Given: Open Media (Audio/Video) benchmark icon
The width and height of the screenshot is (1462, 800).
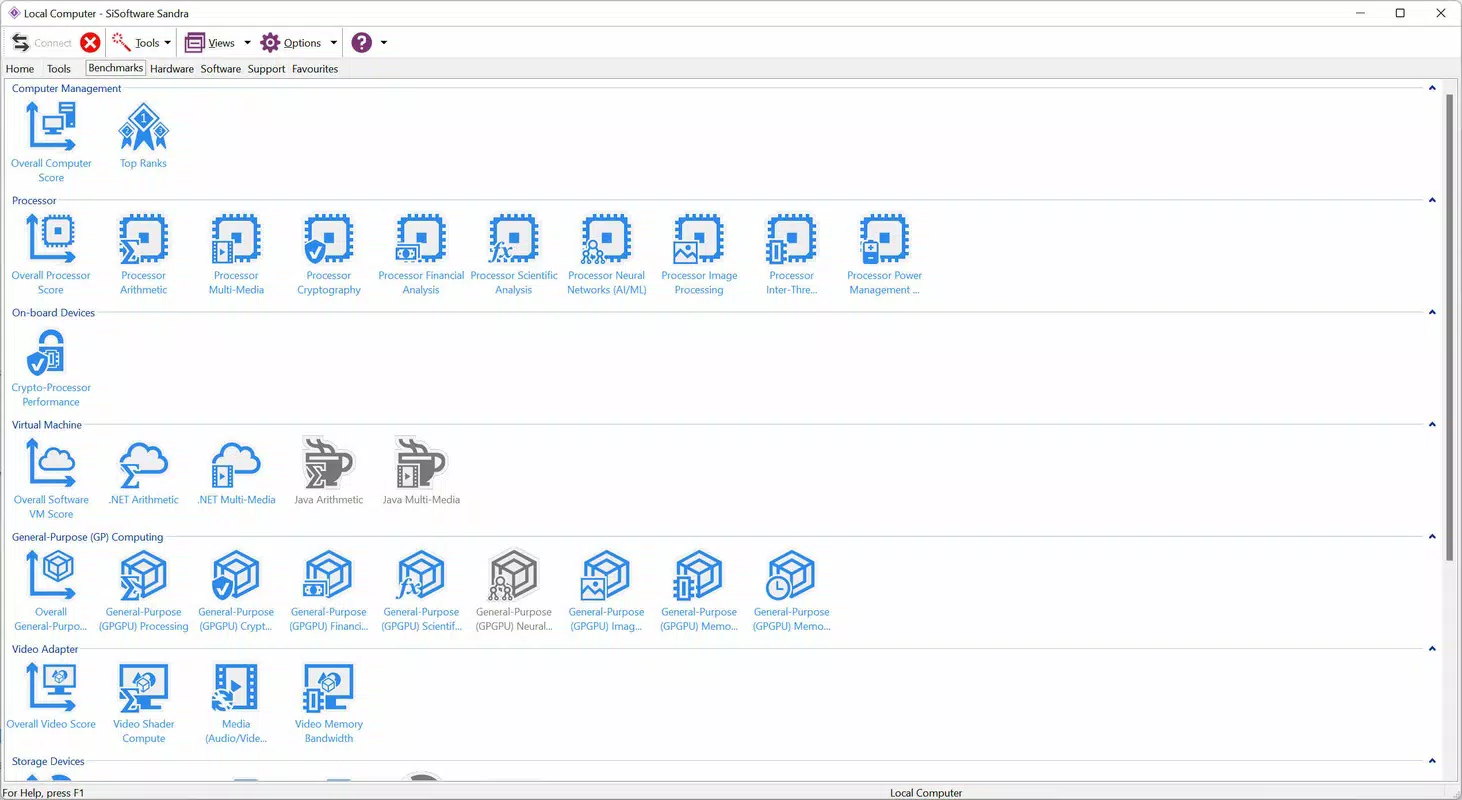Looking at the screenshot, I should click(x=236, y=702).
